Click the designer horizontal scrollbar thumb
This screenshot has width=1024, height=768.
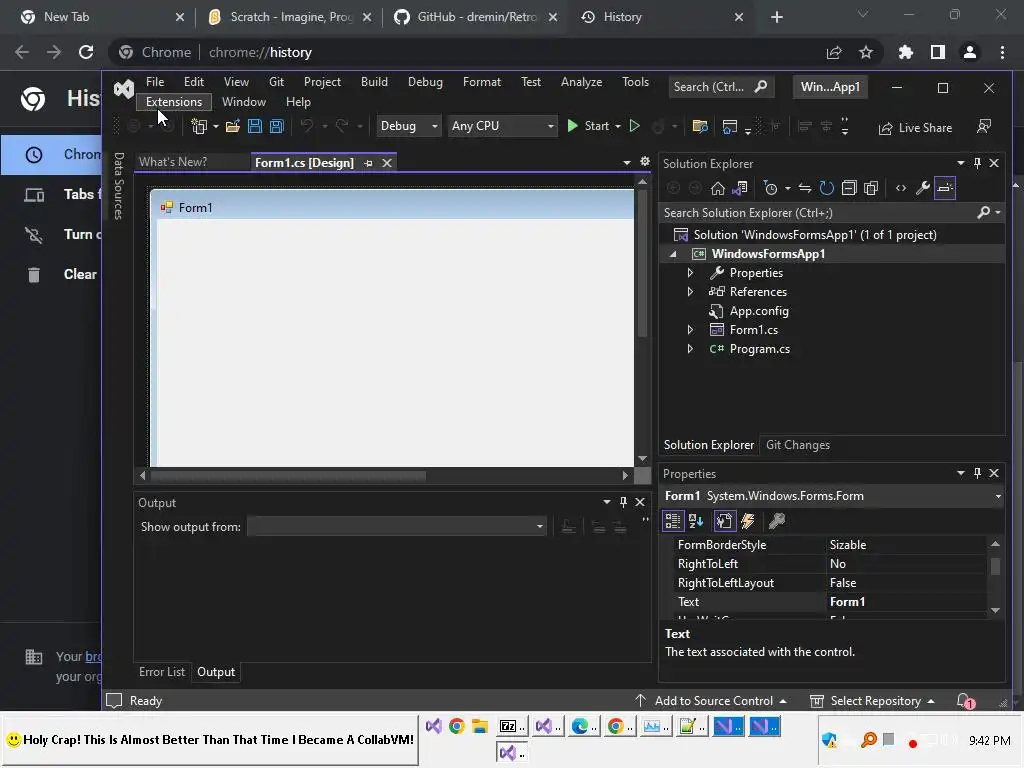289,476
